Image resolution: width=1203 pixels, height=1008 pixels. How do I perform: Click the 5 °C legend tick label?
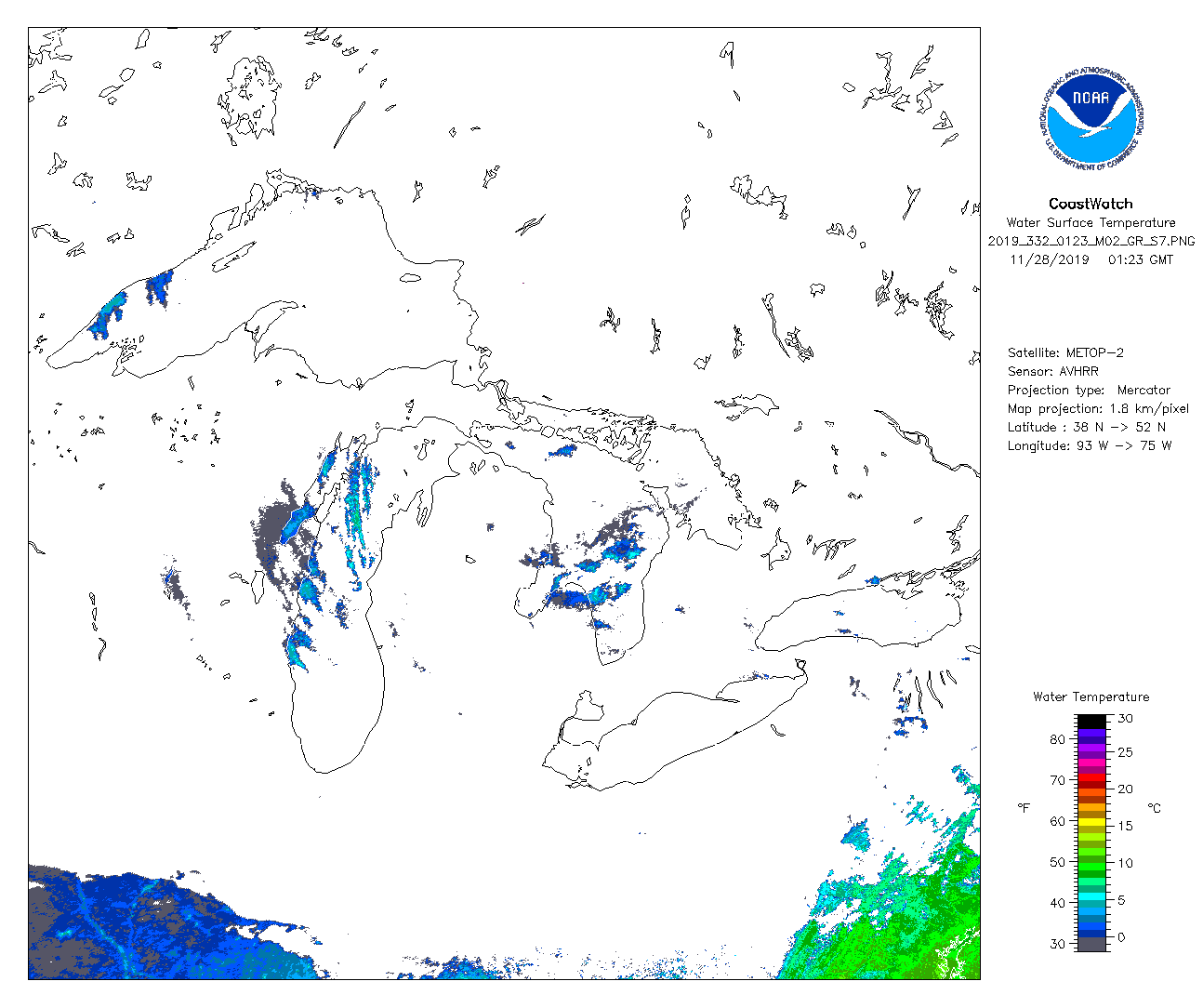pos(1123,900)
